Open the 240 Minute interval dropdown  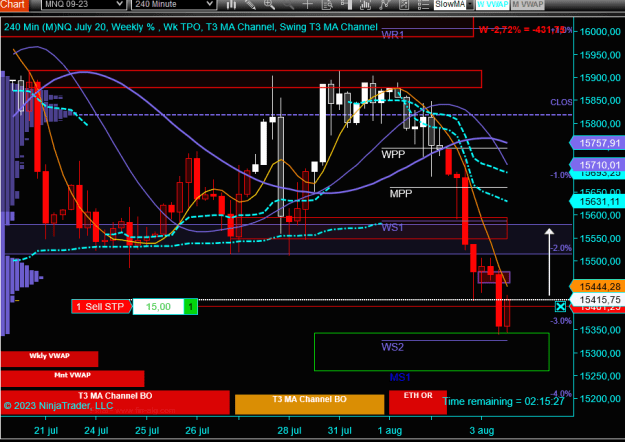174,4
